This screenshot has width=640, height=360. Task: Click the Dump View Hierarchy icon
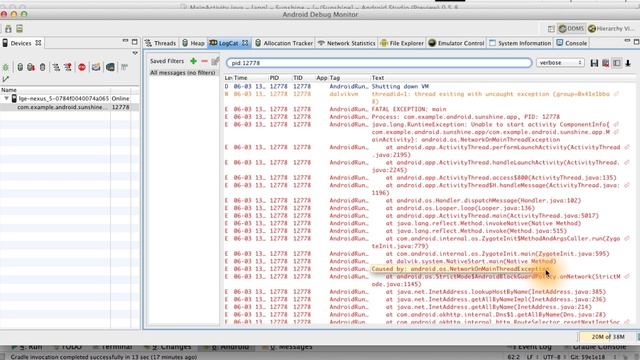110,67
